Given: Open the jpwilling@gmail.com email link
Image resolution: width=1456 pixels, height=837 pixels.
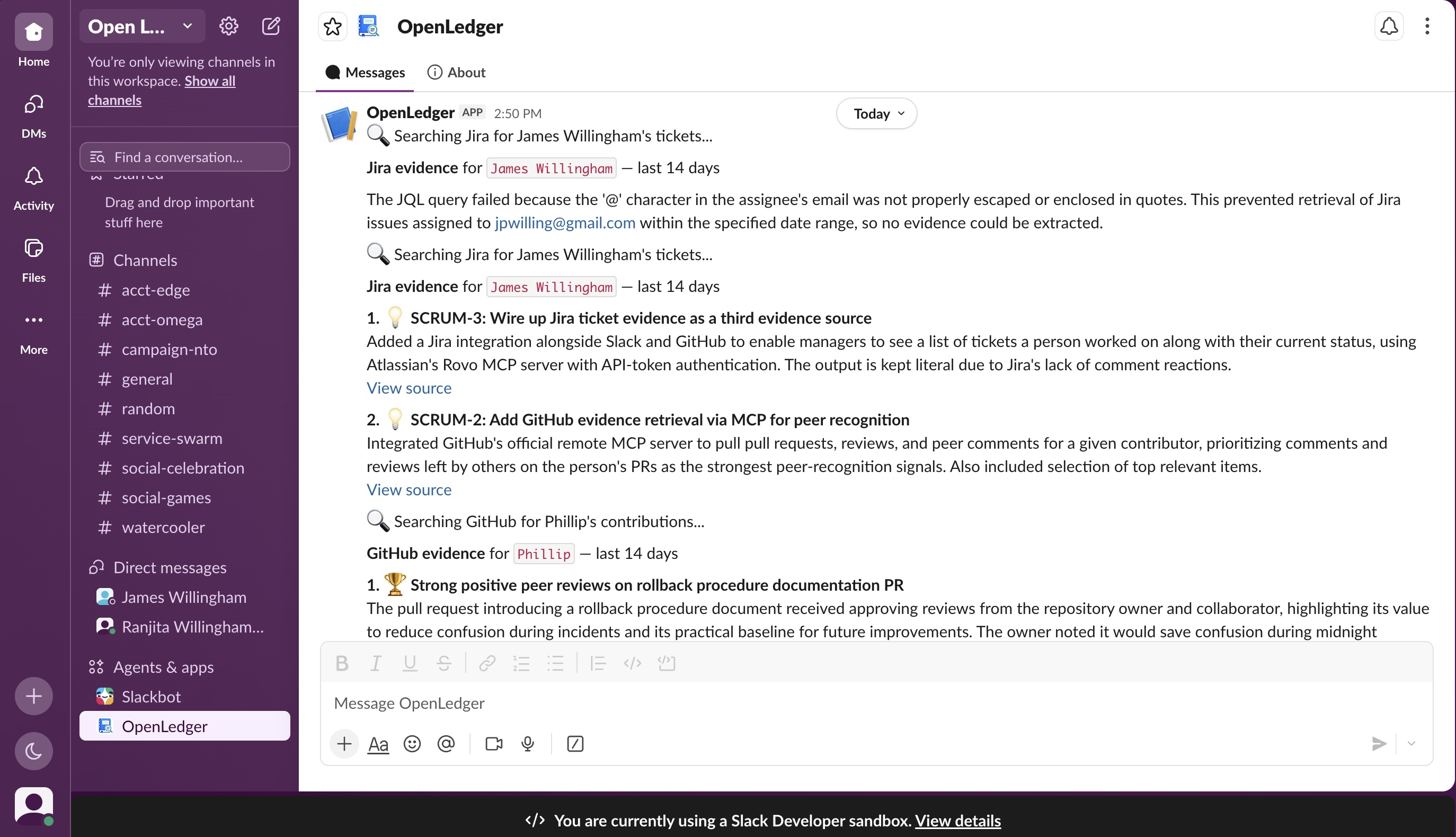Looking at the screenshot, I should click(x=565, y=222).
